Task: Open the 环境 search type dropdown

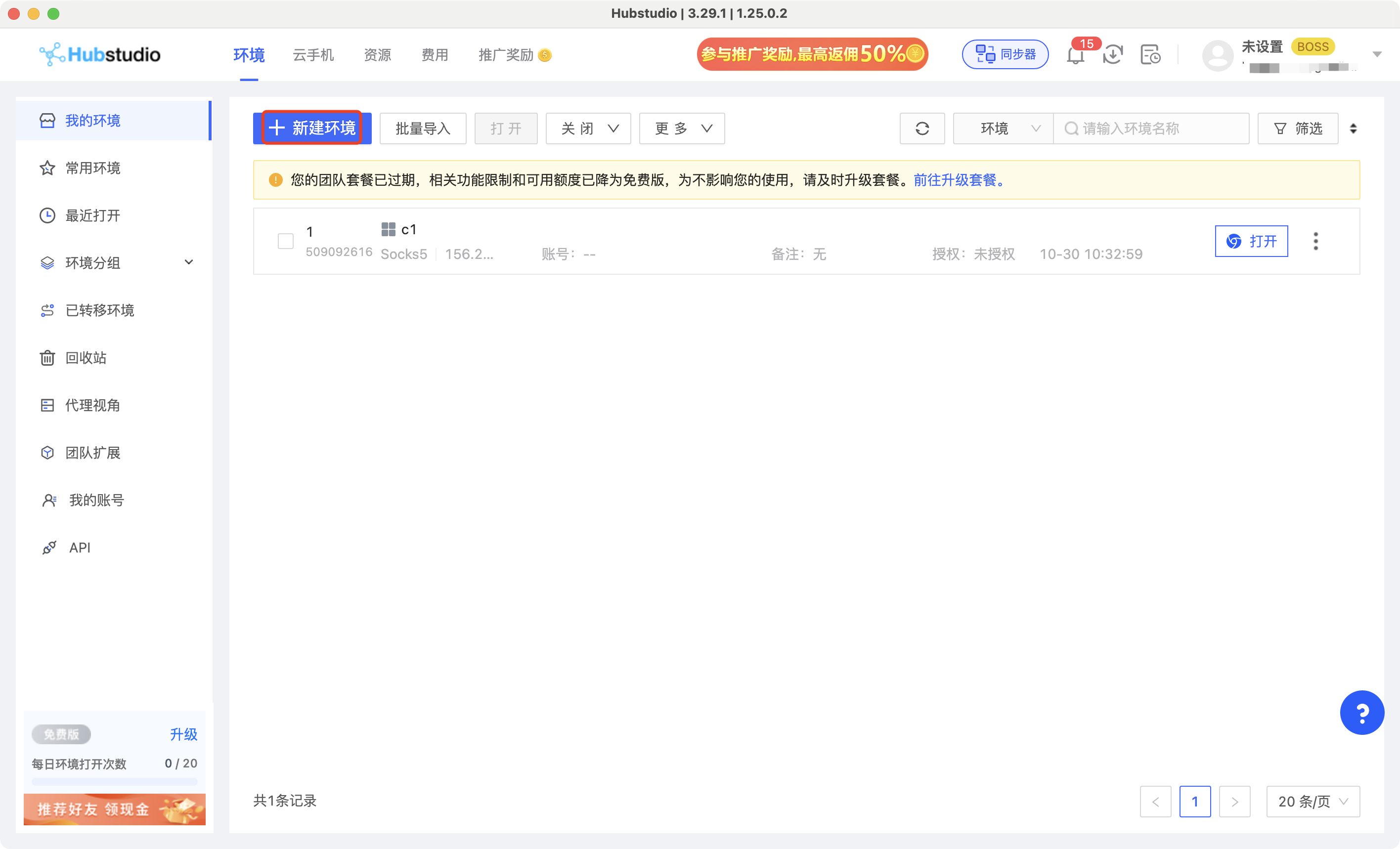Action: click(1004, 128)
